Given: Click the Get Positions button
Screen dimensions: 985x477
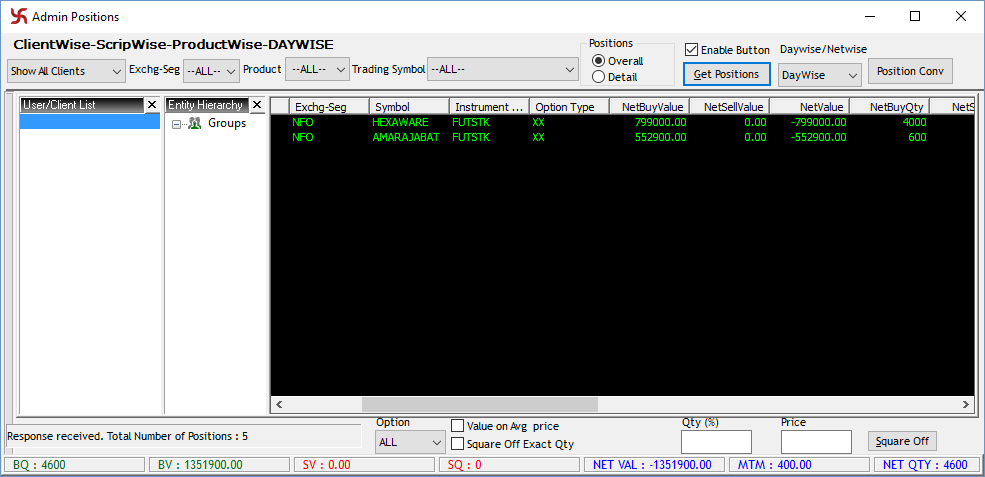Looking at the screenshot, I should pyautogui.click(x=727, y=74).
